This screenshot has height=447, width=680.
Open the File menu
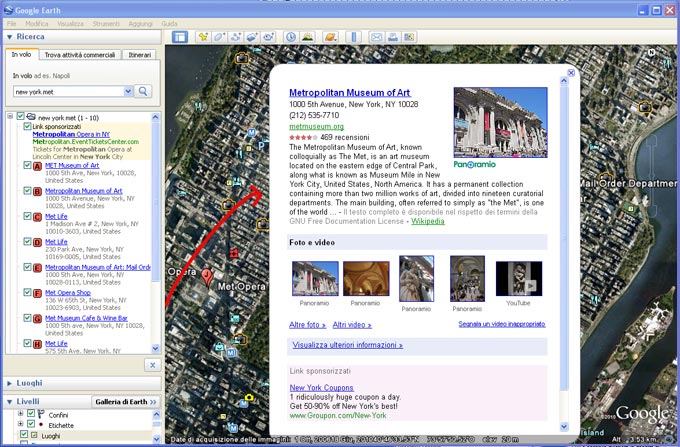pyautogui.click(x=11, y=23)
